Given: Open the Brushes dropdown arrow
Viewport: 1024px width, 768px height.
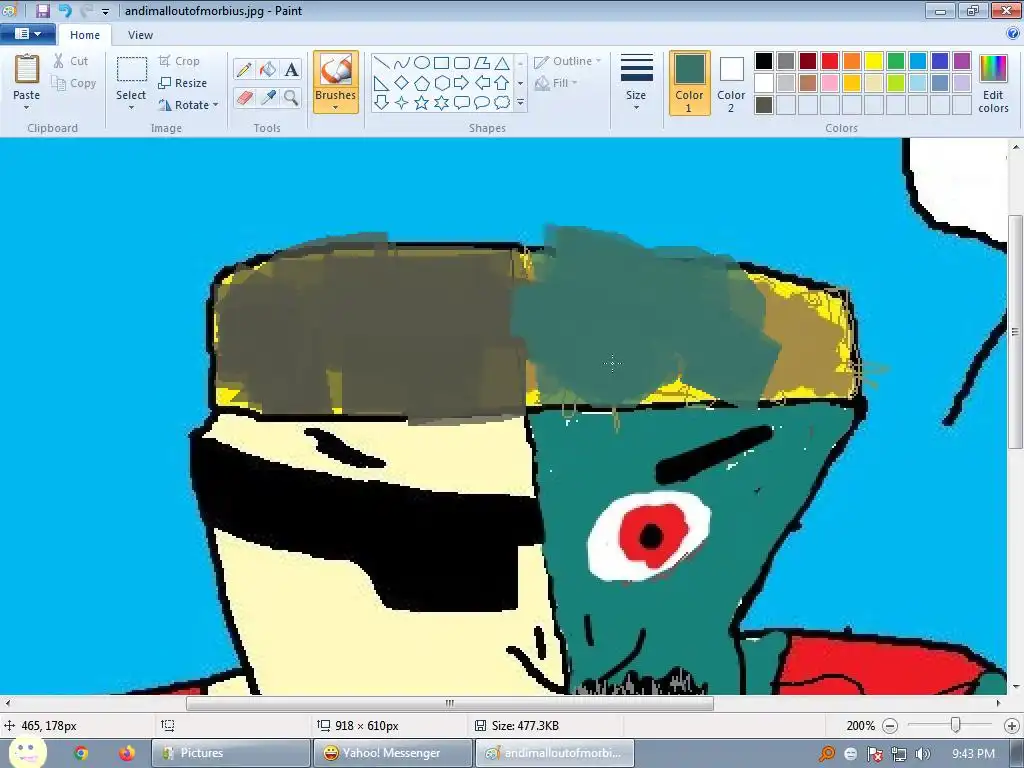Looking at the screenshot, I should (x=335, y=108).
